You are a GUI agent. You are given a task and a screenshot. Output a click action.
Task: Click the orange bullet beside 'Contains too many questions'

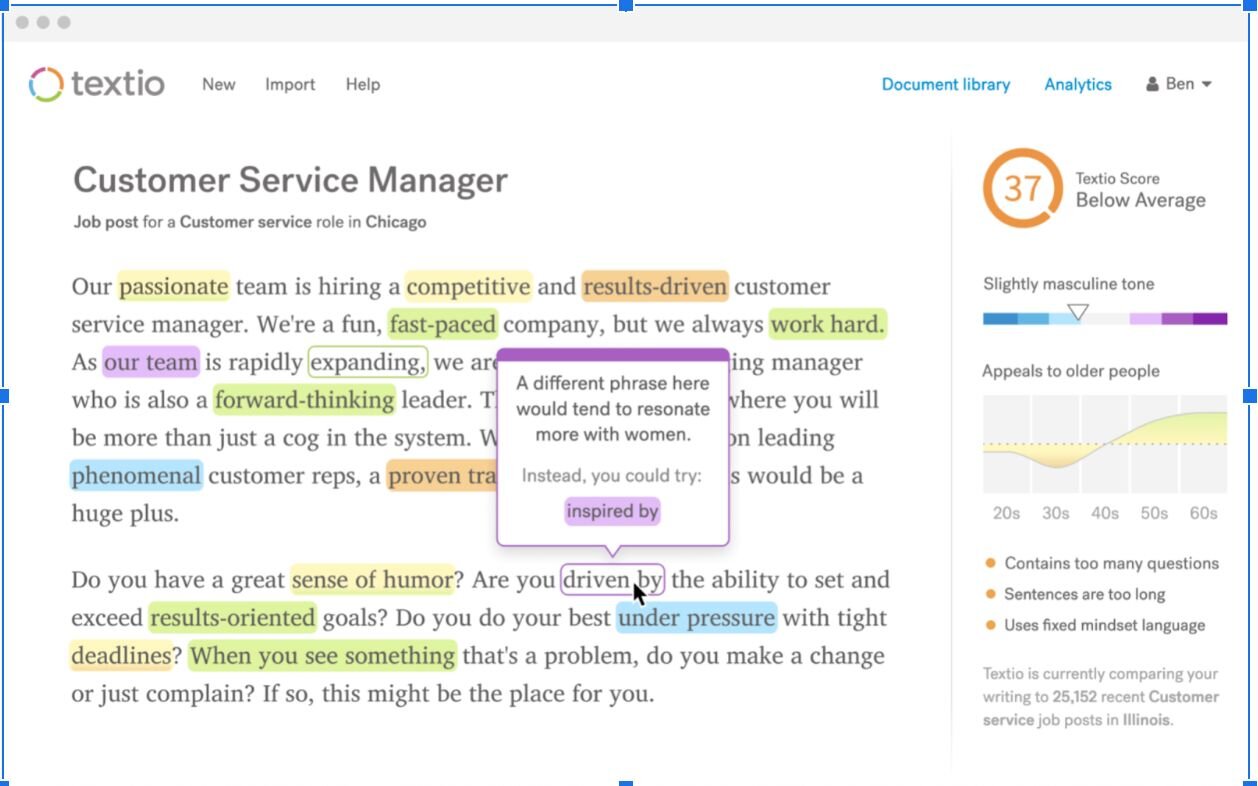pyautogui.click(x=991, y=563)
